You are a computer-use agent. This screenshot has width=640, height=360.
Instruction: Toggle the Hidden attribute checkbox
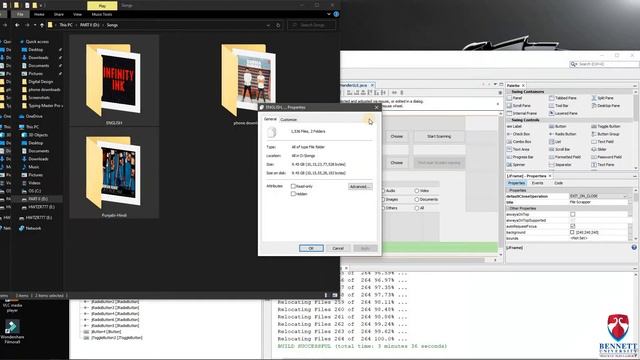coord(293,194)
